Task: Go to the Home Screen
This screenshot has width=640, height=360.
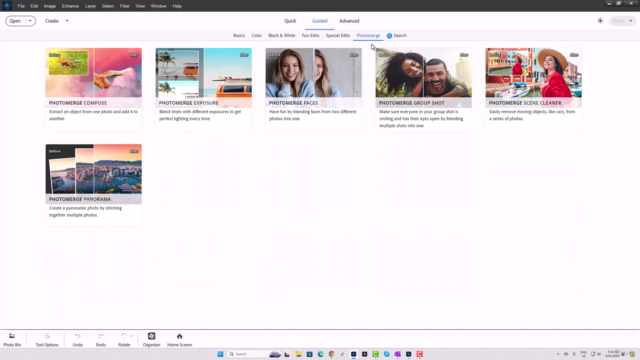Action: [179, 340]
